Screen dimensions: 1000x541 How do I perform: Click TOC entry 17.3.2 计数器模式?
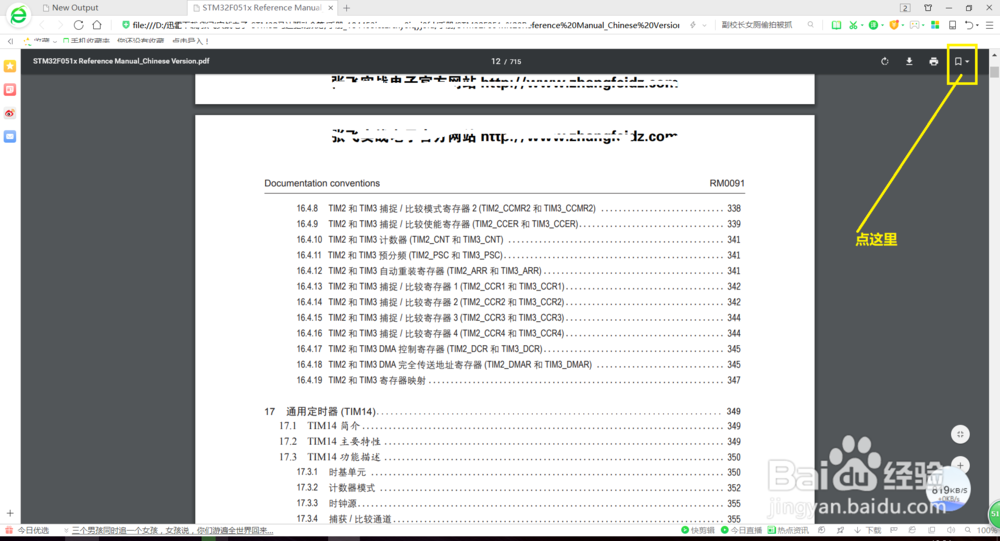(518, 488)
